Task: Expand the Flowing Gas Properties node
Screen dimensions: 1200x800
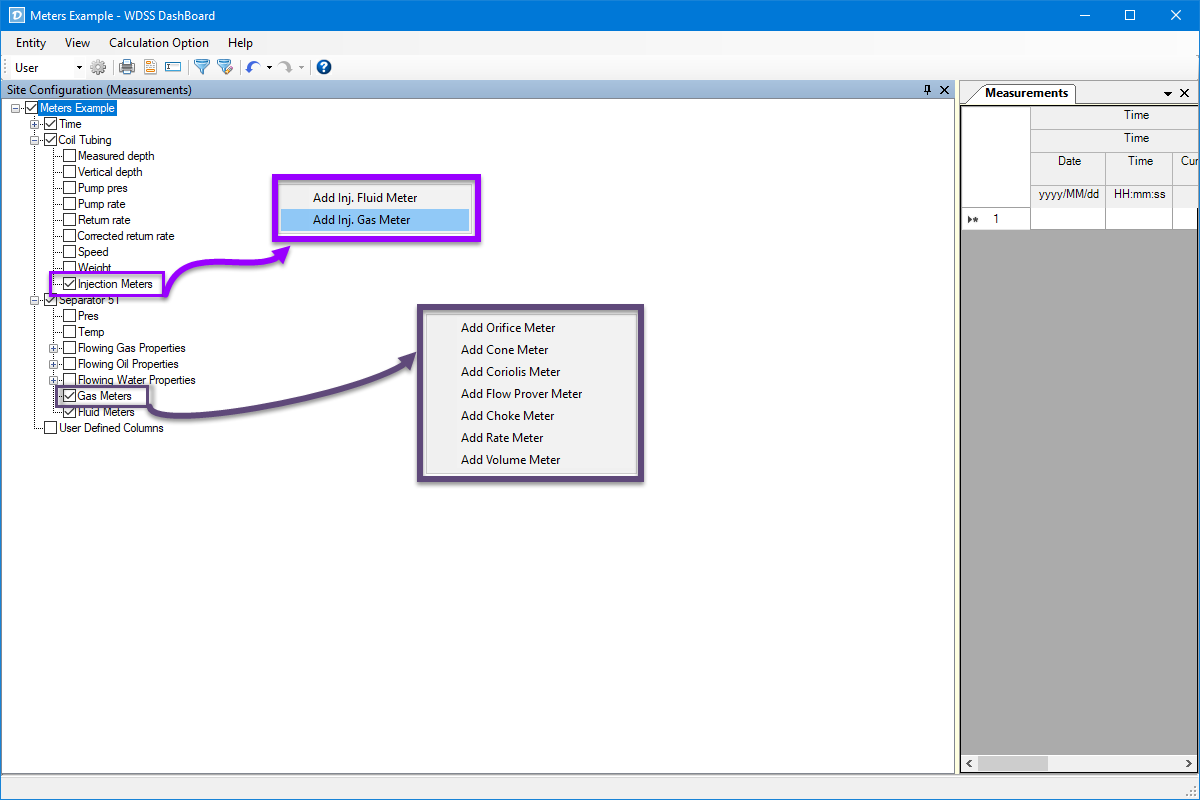Action: click(x=54, y=348)
